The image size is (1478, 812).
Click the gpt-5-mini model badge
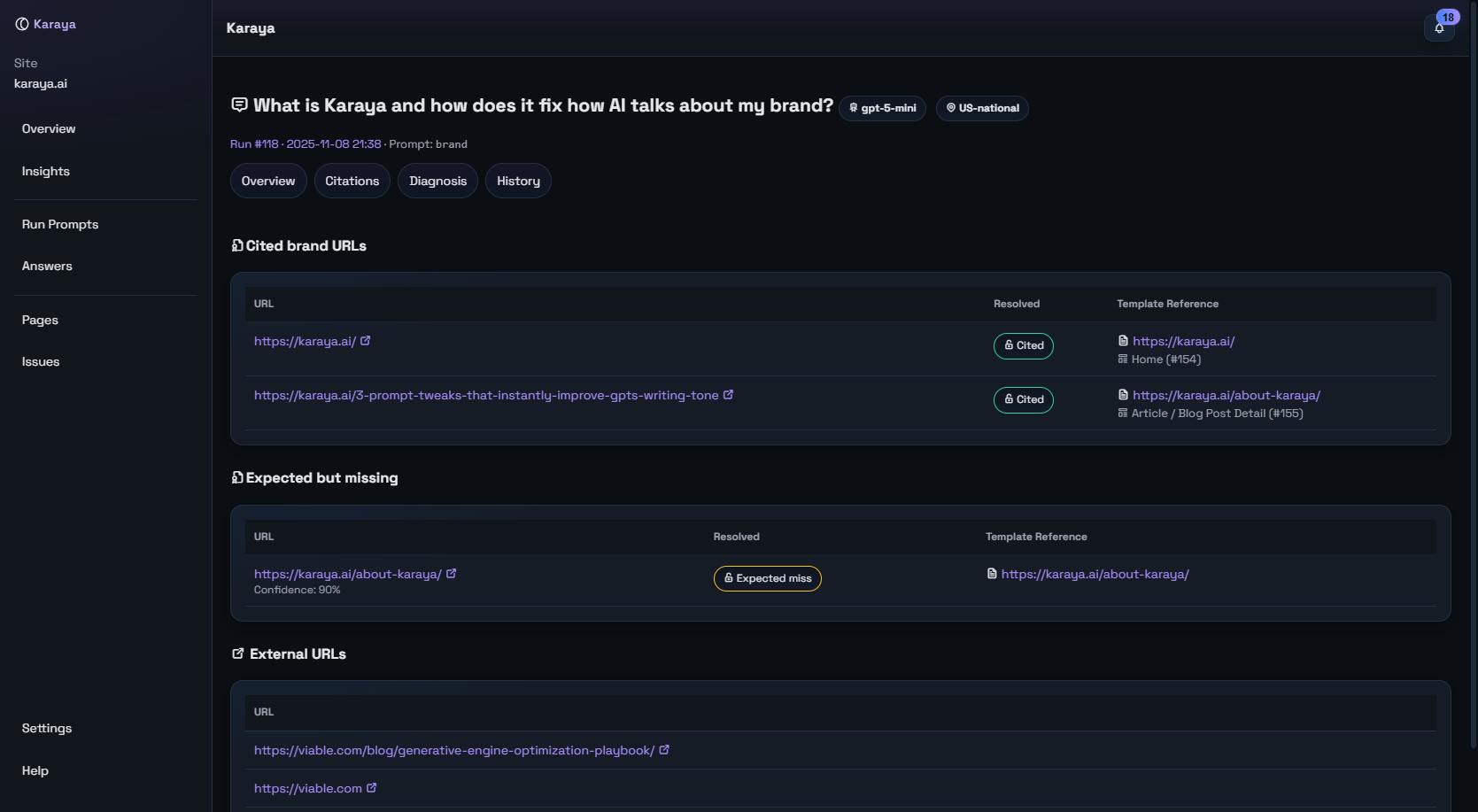point(882,108)
